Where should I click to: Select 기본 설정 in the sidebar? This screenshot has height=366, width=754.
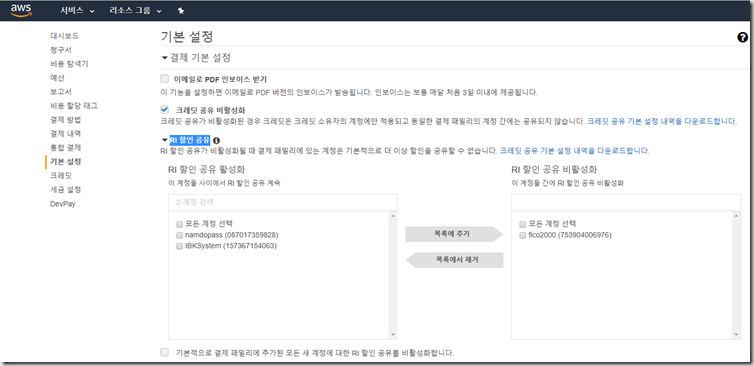(65, 162)
